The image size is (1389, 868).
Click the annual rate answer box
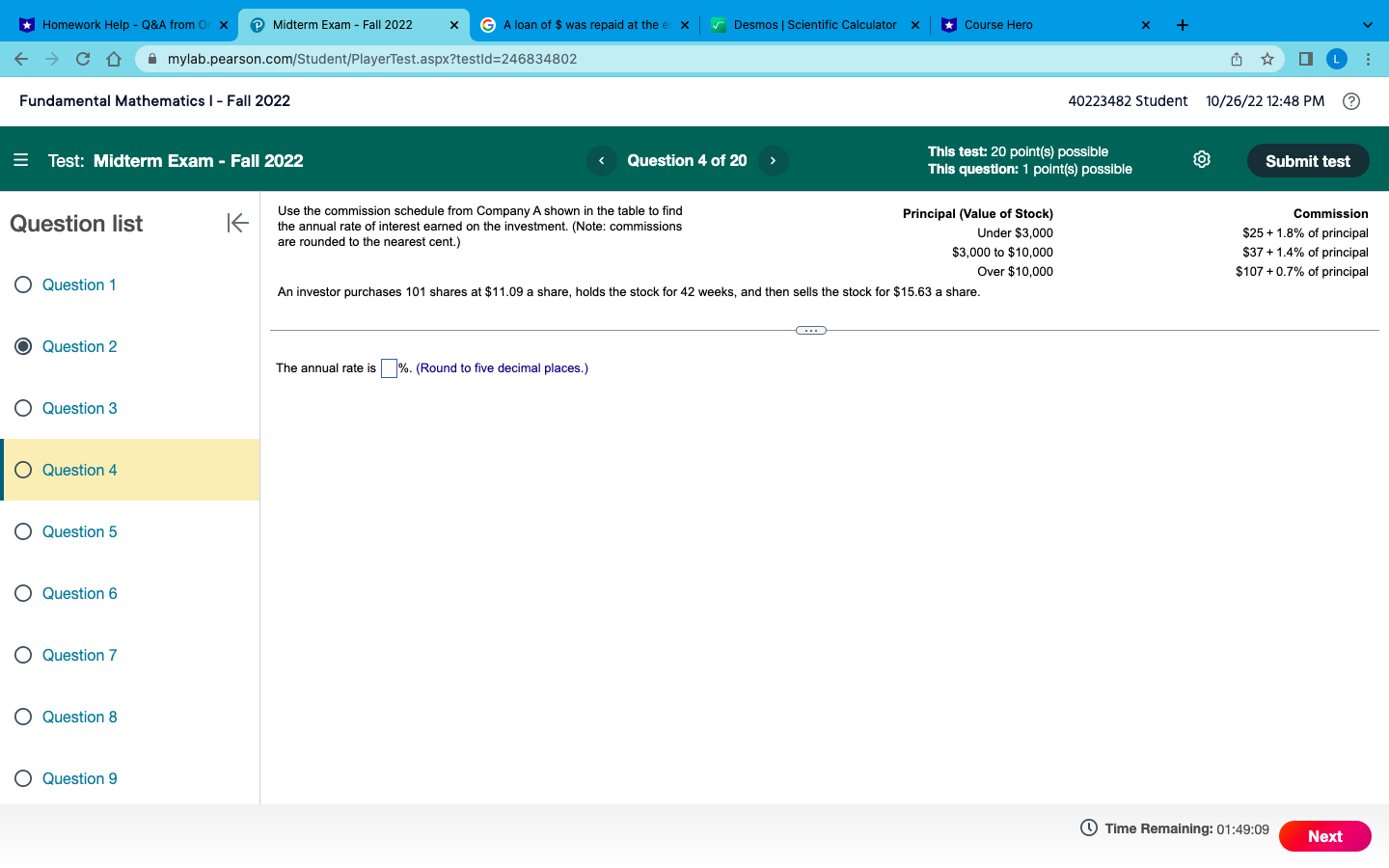(x=389, y=367)
